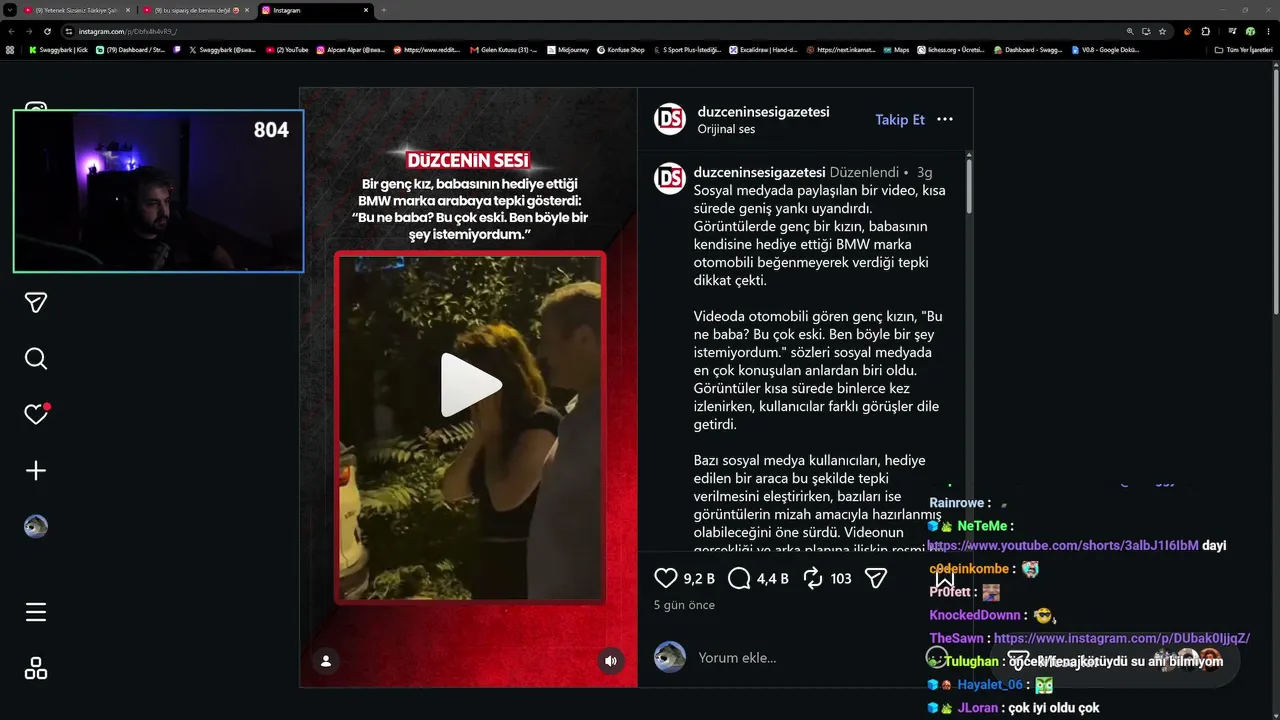Go forward in browser history

coord(29,31)
